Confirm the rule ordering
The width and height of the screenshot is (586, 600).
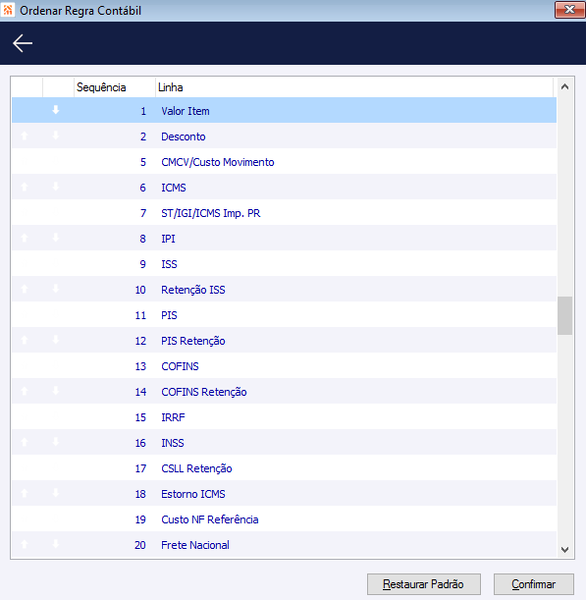(x=534, y=584)
